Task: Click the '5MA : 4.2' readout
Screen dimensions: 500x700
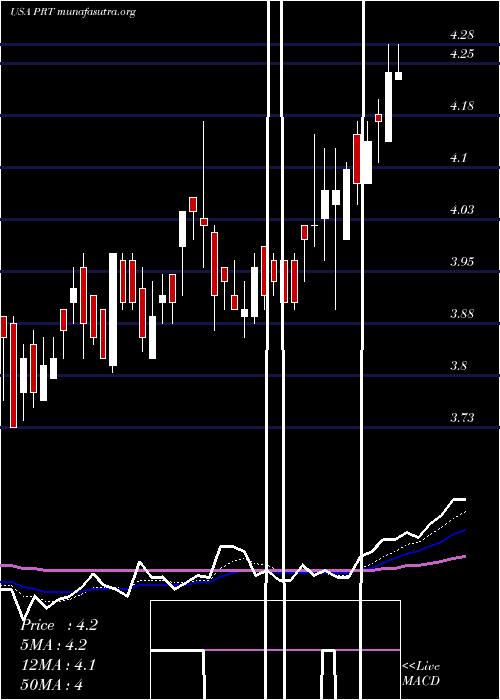Action: click(x=54, y=645)
